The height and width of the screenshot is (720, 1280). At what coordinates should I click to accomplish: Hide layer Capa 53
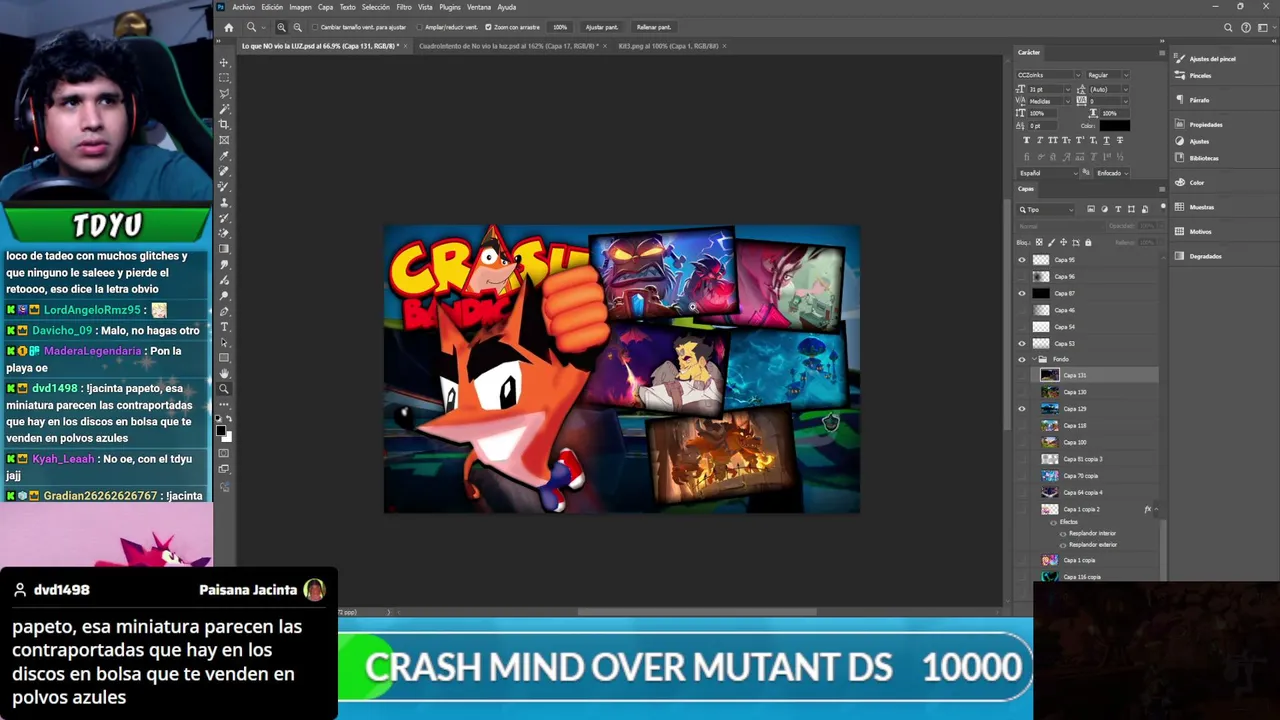tap(1022, 344)
